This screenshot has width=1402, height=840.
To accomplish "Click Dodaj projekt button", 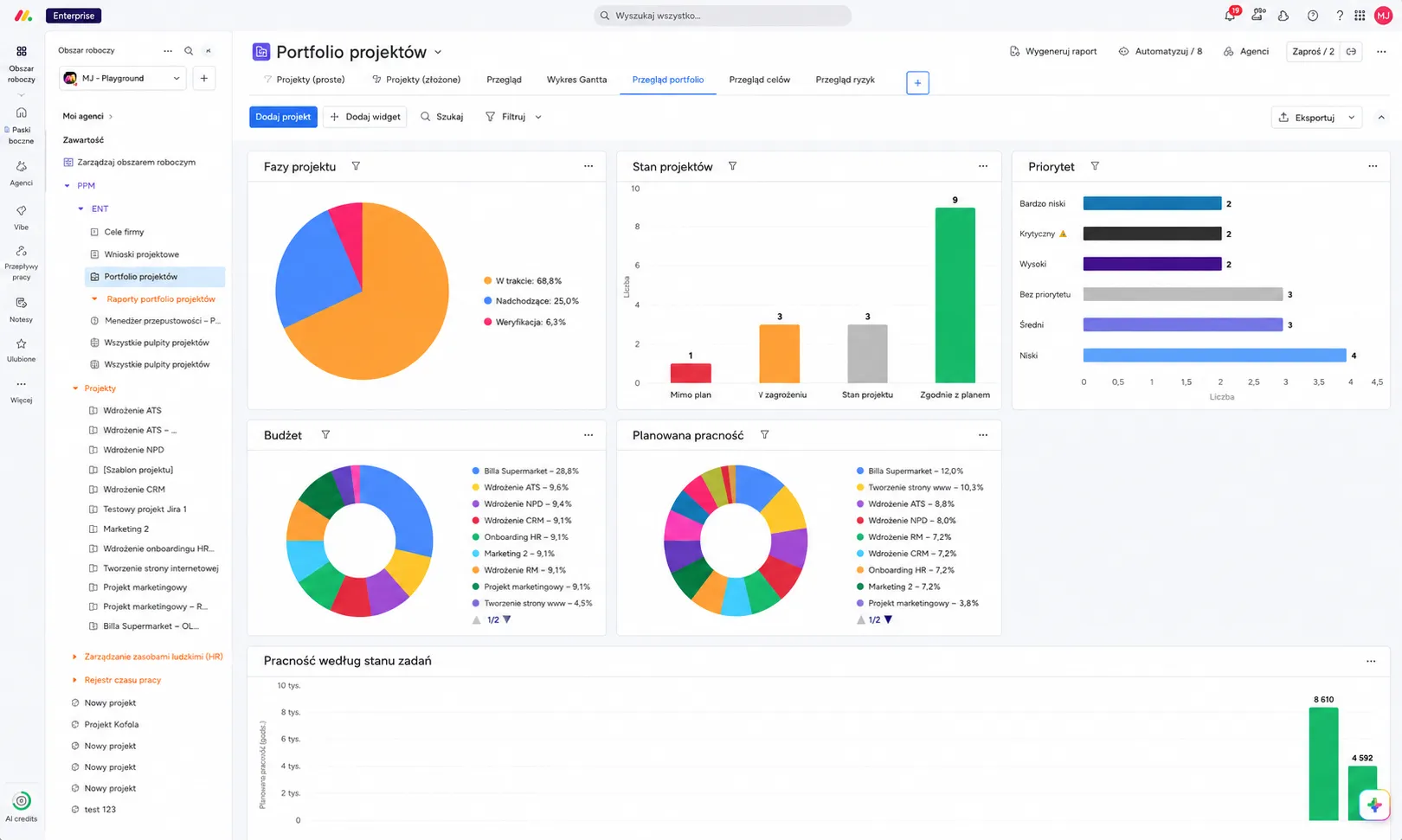I will (x=283, y=117).
